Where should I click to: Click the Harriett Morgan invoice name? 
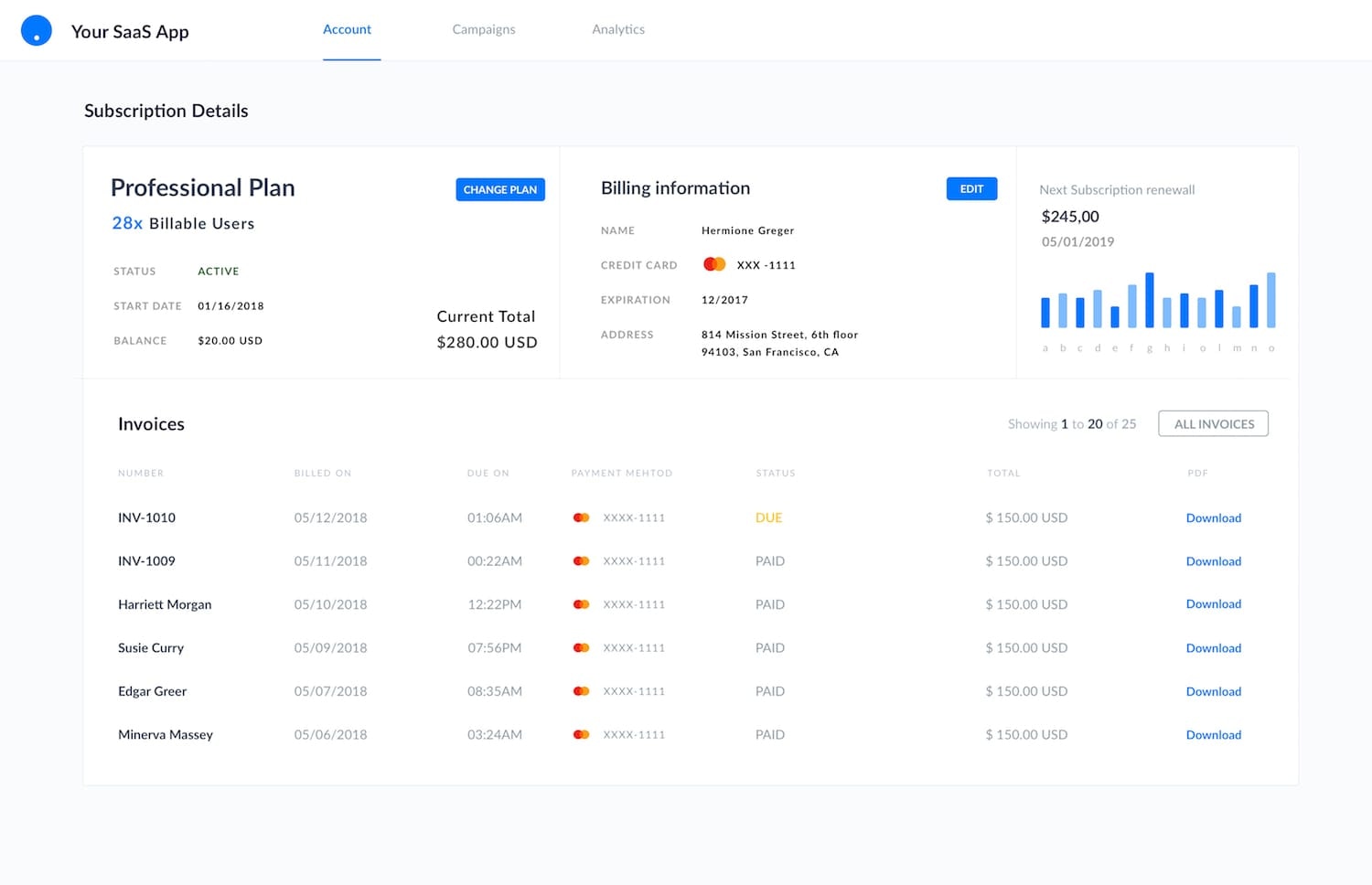click(x=165, y=604)
